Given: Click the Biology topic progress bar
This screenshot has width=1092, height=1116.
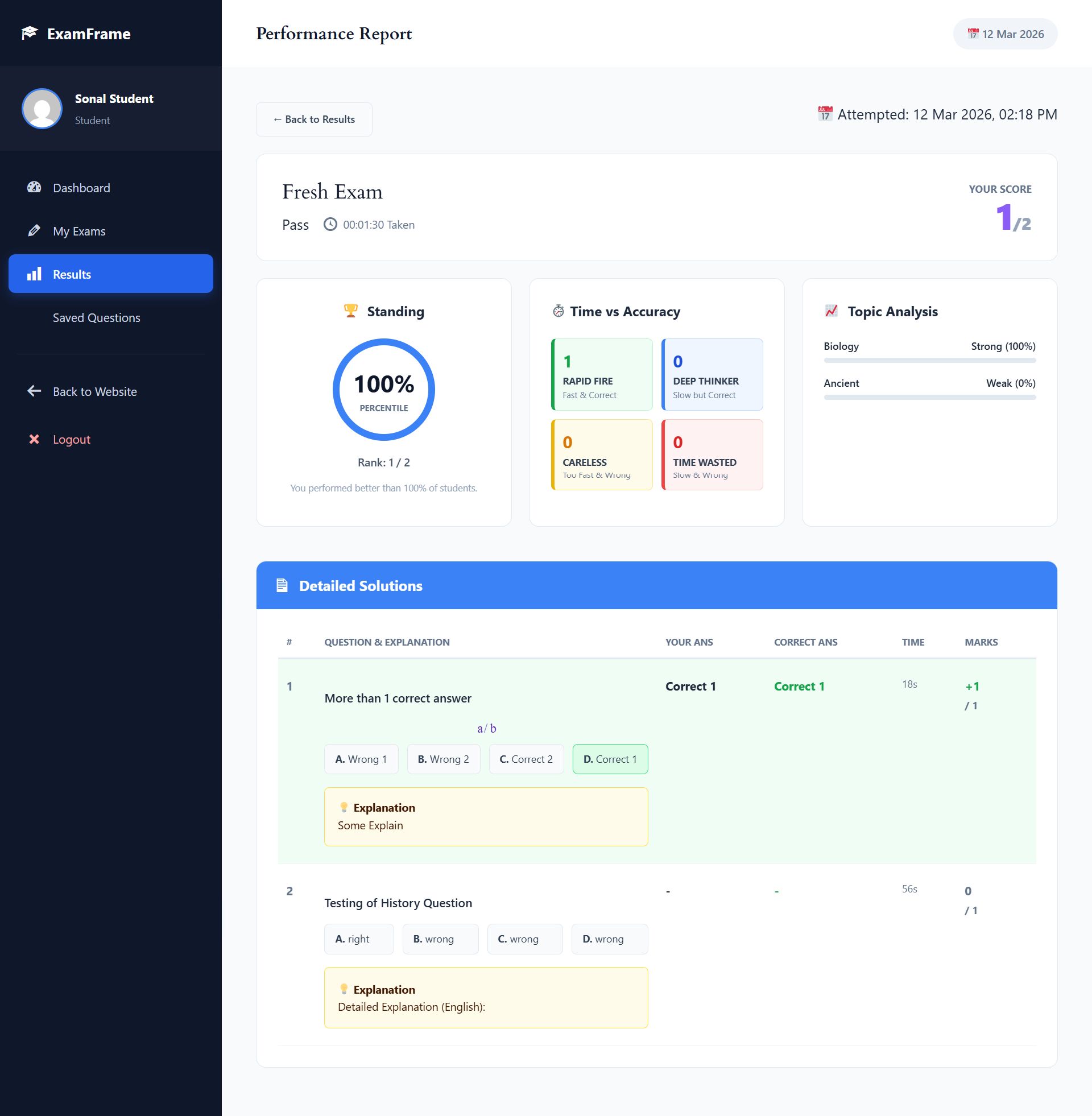Looking at the screenshot, I should point(929,360).
